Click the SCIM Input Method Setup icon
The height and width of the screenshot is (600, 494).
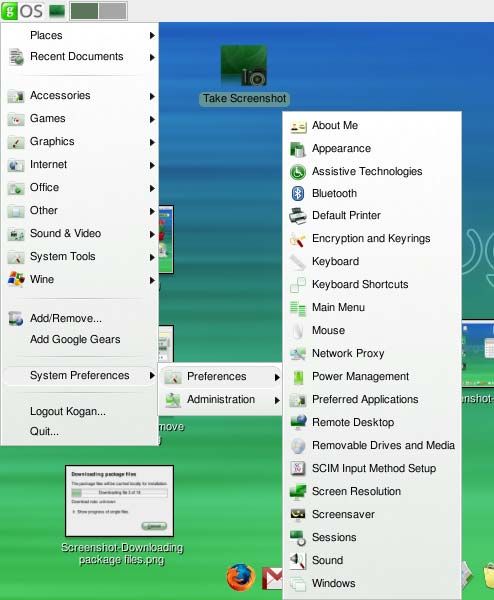pyautogui.click(x=298, y=468)
